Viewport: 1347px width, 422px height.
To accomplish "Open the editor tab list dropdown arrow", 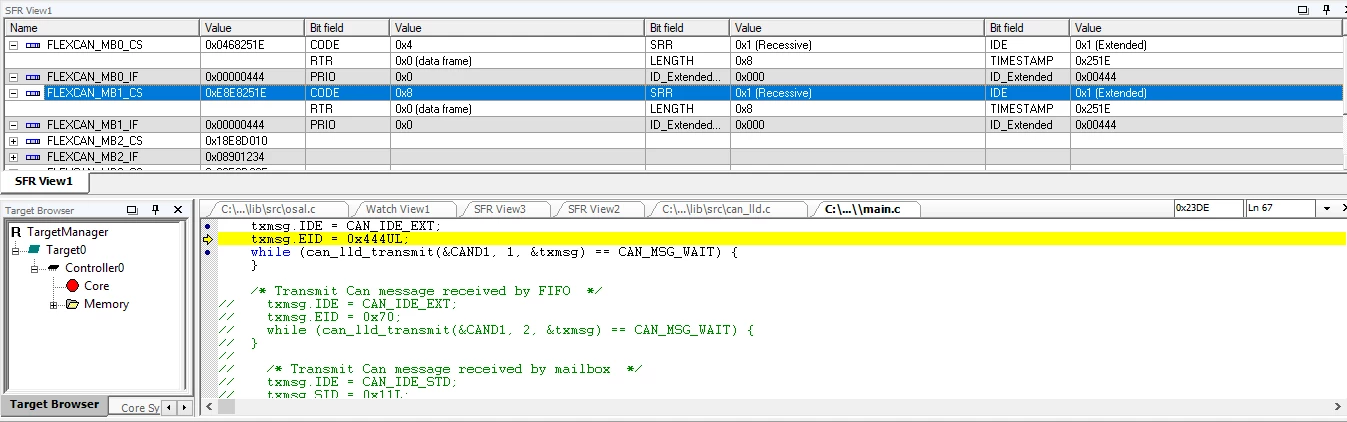I will (1327, 208).
